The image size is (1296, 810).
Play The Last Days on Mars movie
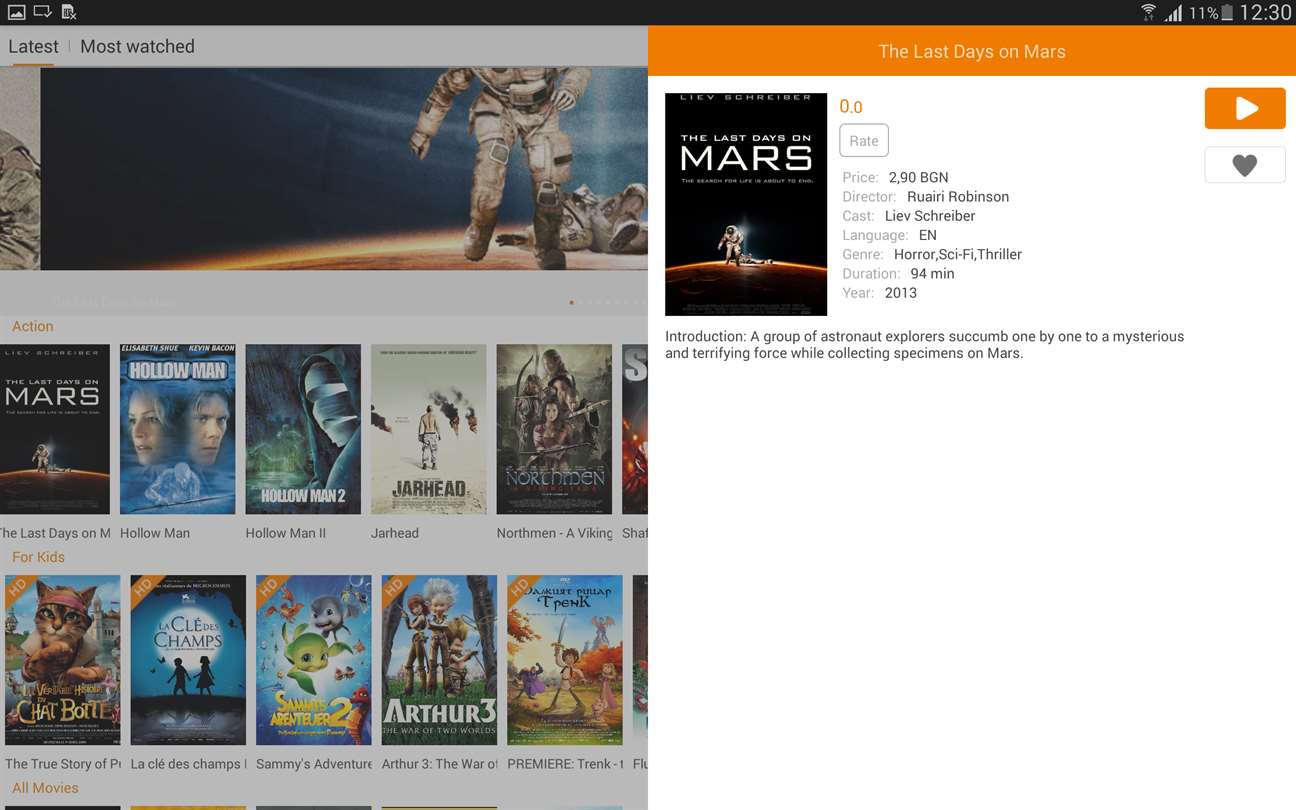[x=1245, y=109]
